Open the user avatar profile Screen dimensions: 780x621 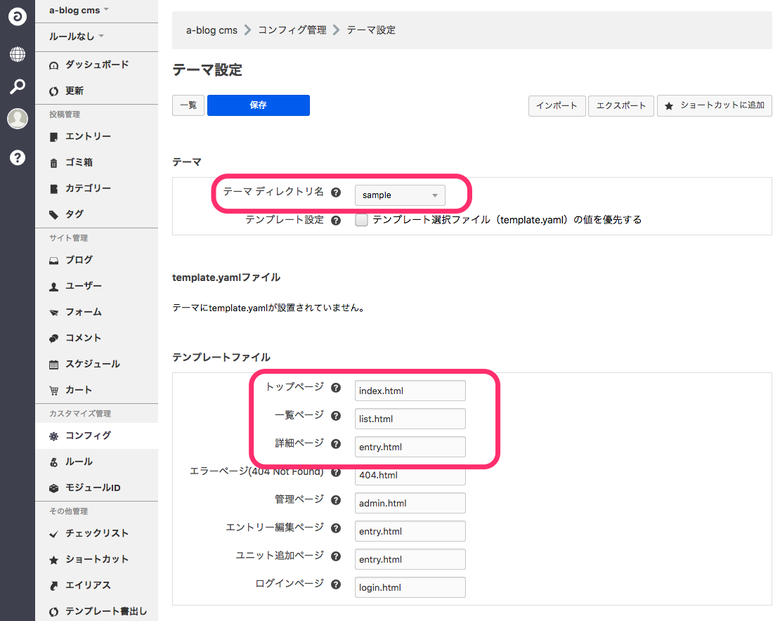tap(17, 119)
